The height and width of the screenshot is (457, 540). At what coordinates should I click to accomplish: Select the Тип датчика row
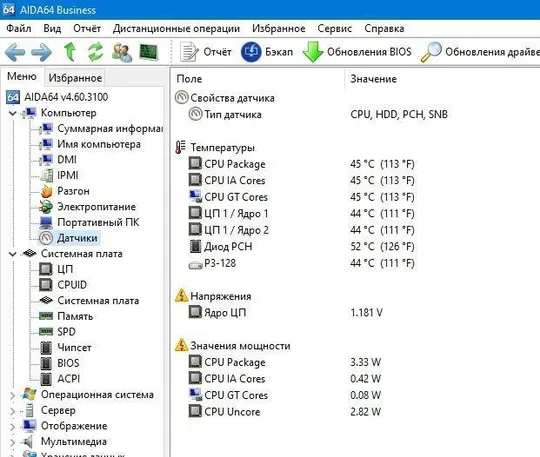coord(318,114)
